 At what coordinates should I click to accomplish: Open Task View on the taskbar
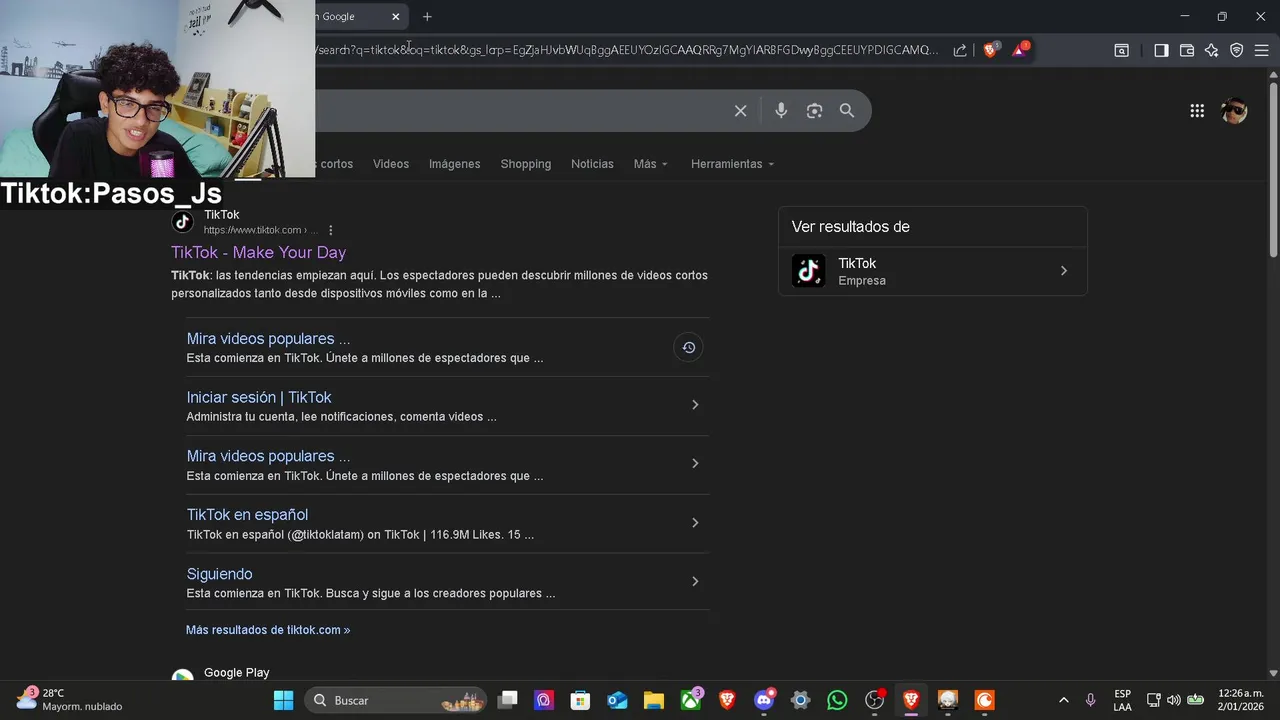click(x=508, y=700)
